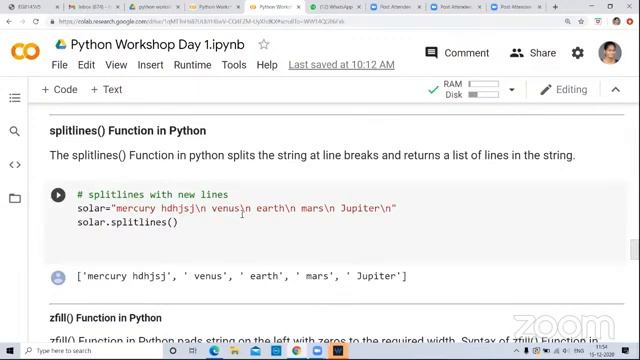This screenshot has width=640, height=360.
Task: Open the find and replace sidebar icon
Action: (15, 131)
